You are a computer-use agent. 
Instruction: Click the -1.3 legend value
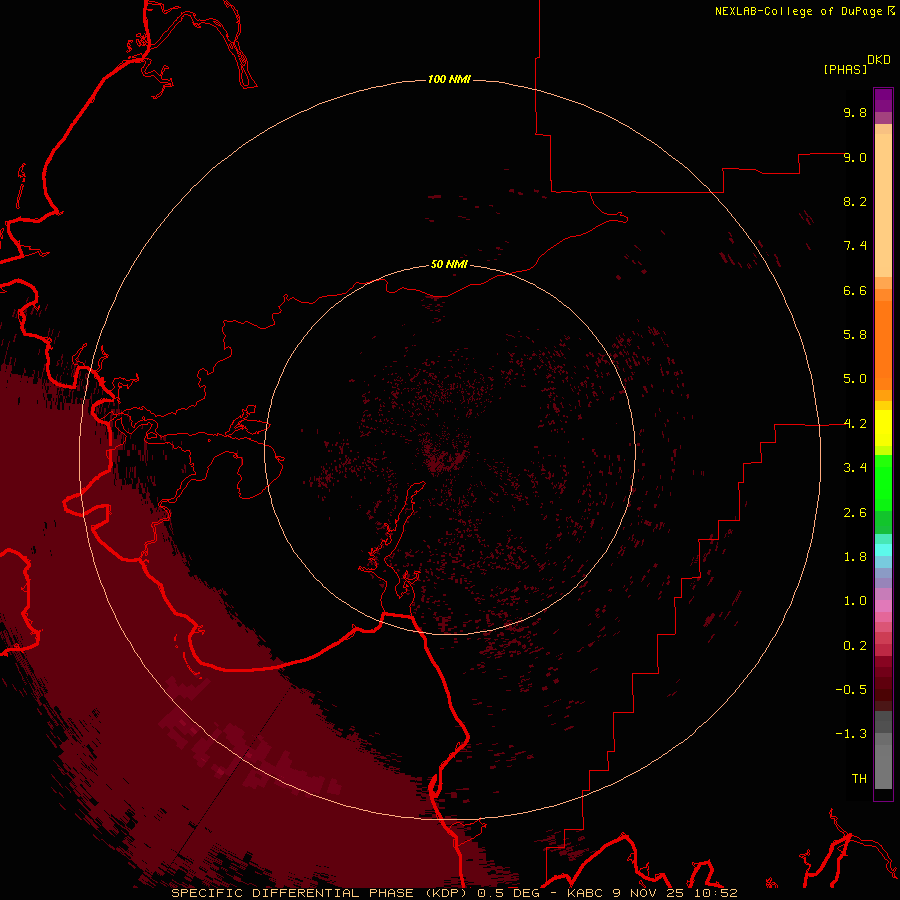point(851,734)
